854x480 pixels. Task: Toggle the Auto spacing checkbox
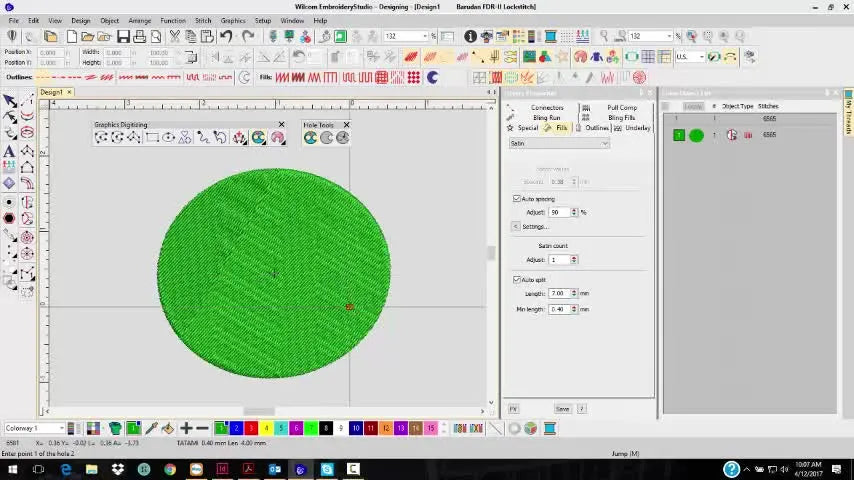(x=516, y=199)
